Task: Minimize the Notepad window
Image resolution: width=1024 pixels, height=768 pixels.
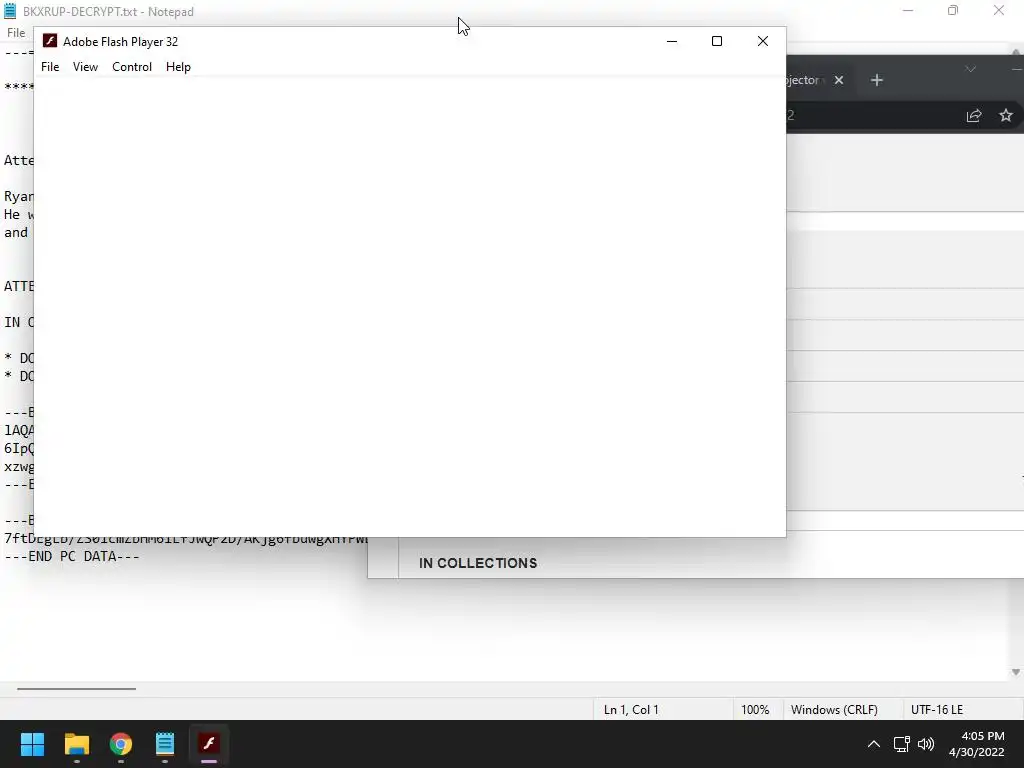Action: pos(908,10)
